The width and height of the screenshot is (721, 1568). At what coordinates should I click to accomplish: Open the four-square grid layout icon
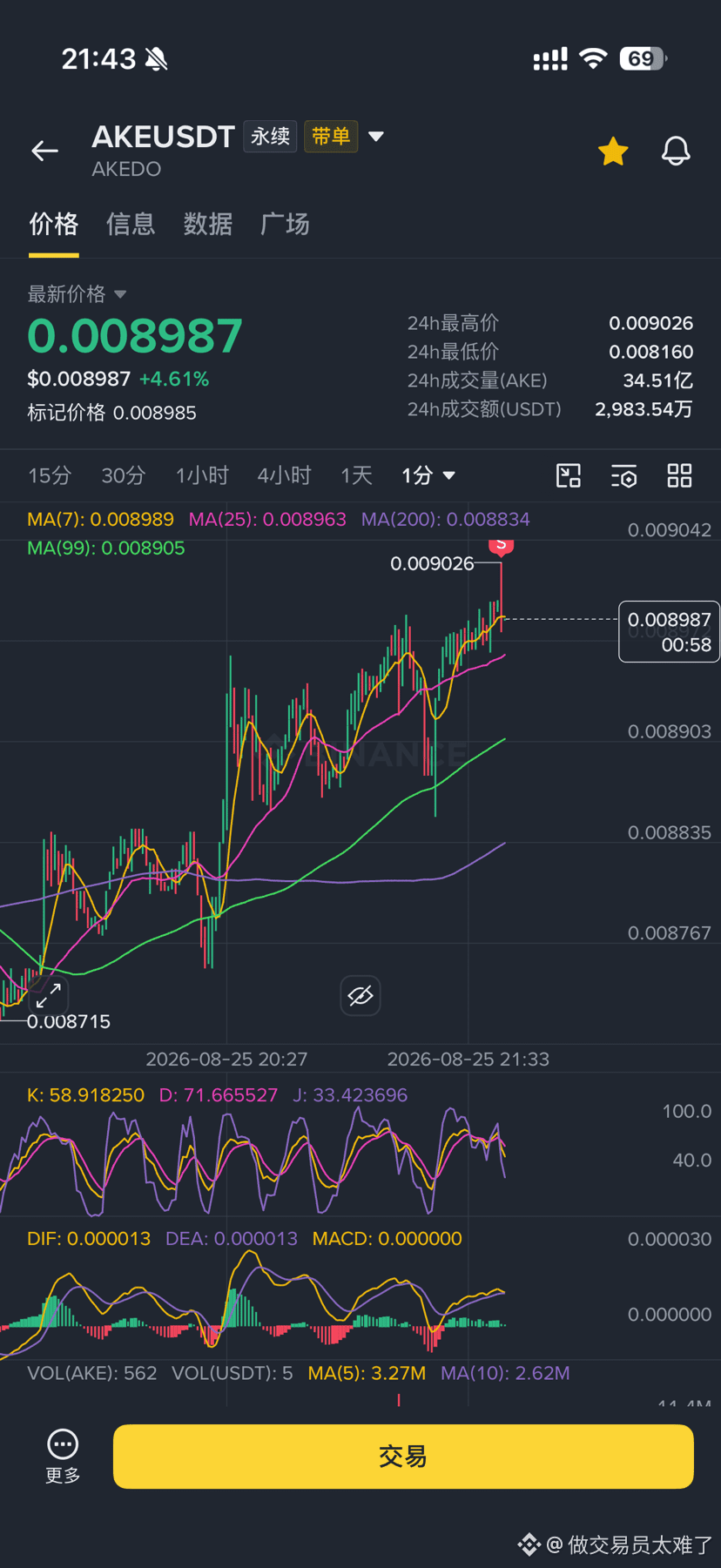679,475
